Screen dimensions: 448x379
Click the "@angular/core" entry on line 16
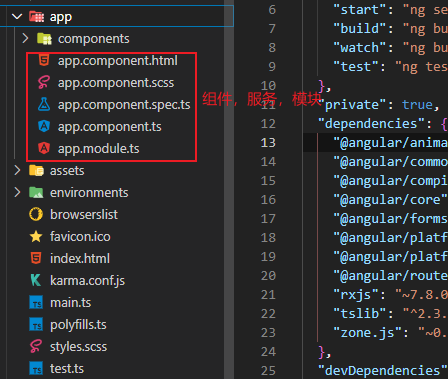pos(391,200)
